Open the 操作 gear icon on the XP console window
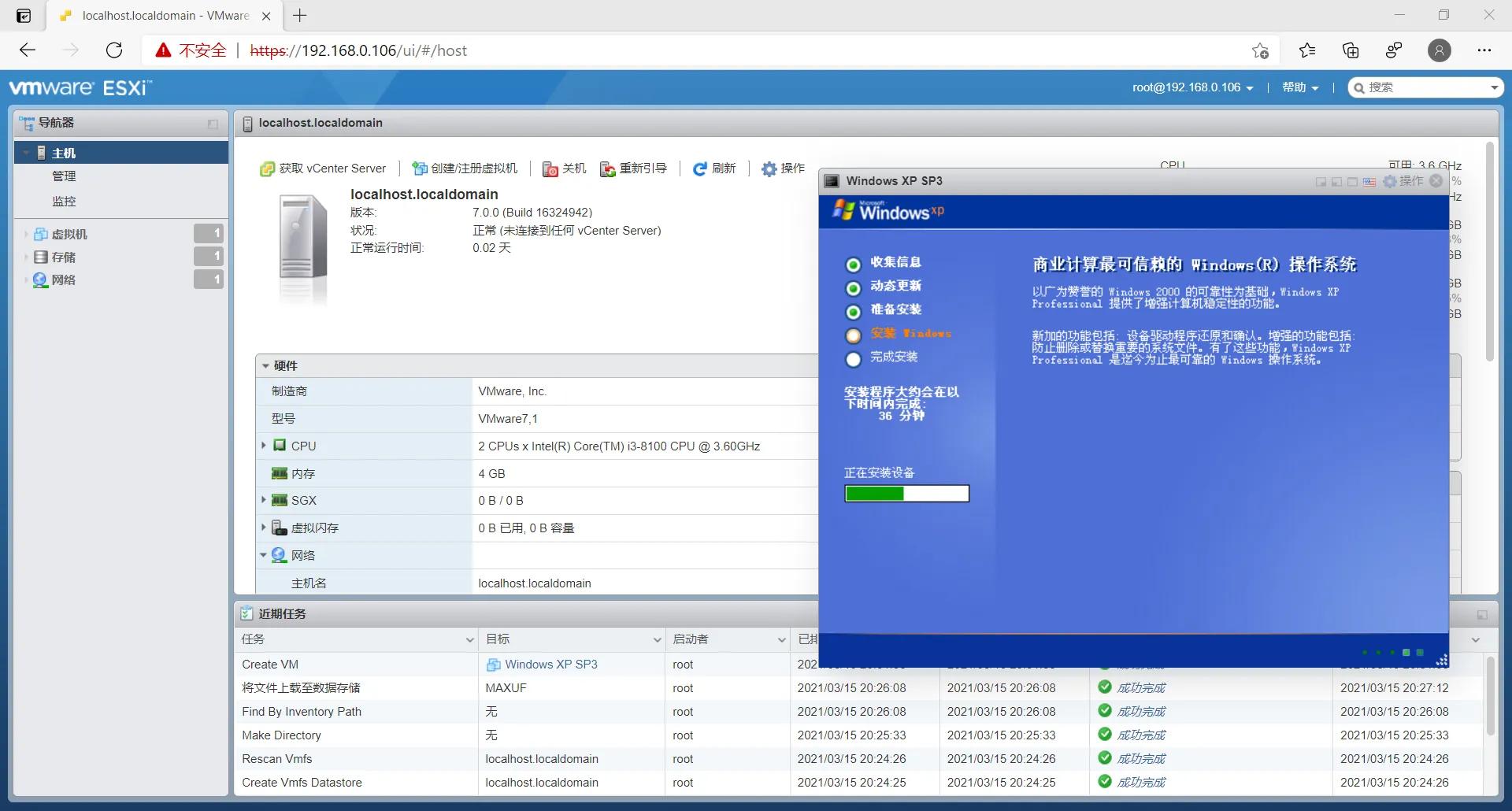Image resolution: width=1512 pixels, height=811 pixels. coord(1388,181)
